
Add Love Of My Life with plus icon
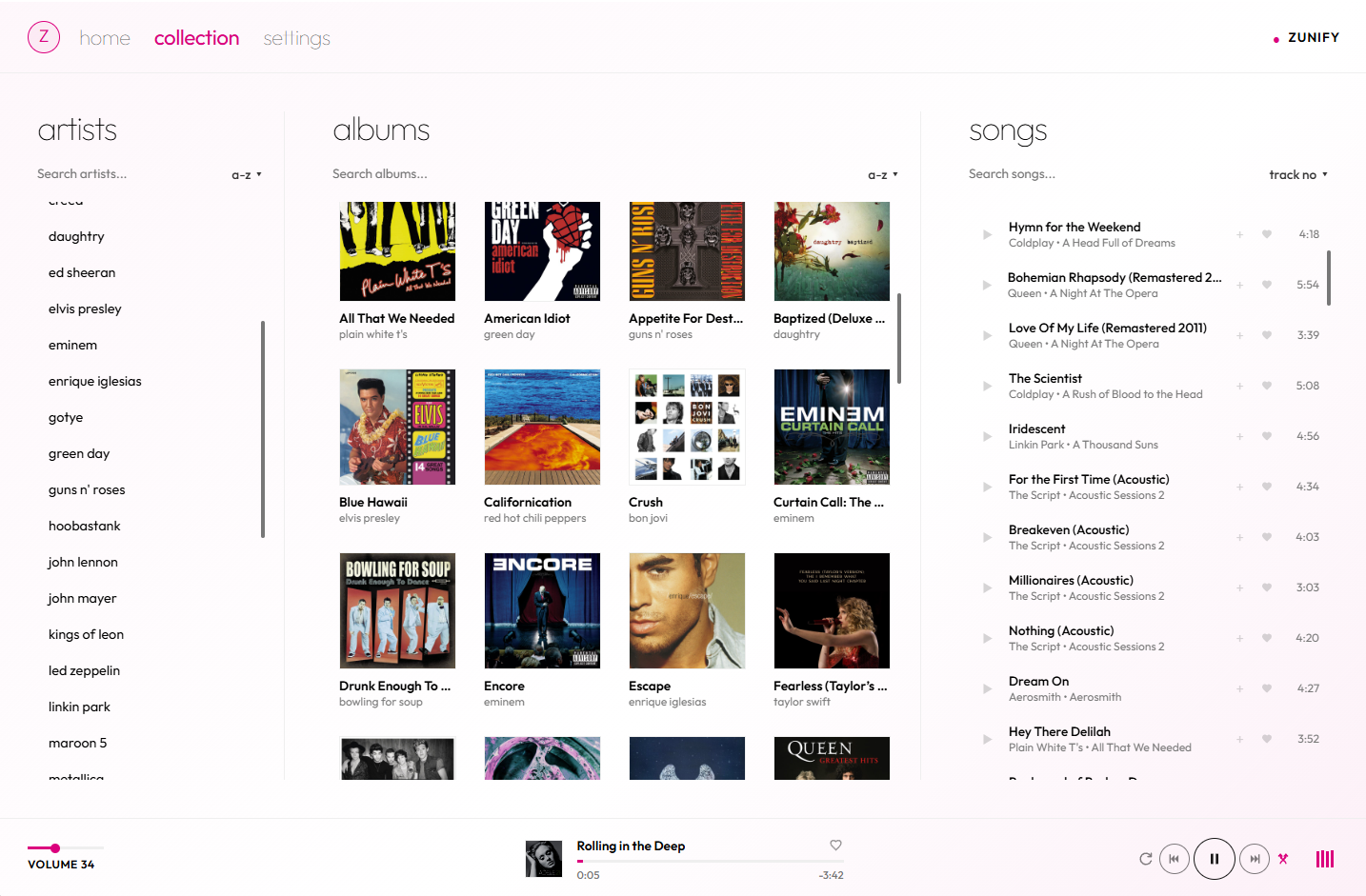click(1239, 335)
